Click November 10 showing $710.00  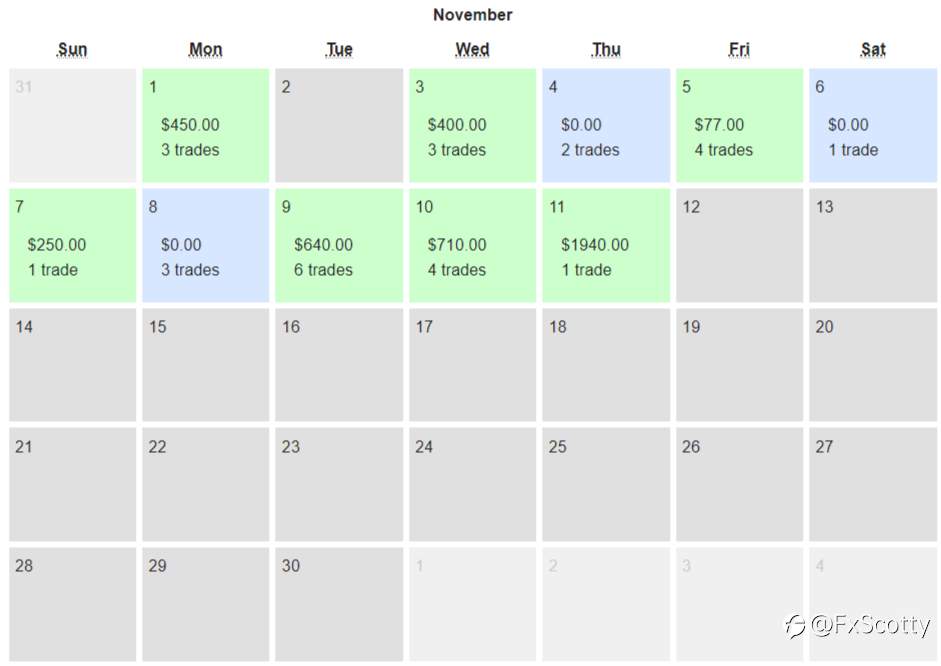tap(472, 245)
